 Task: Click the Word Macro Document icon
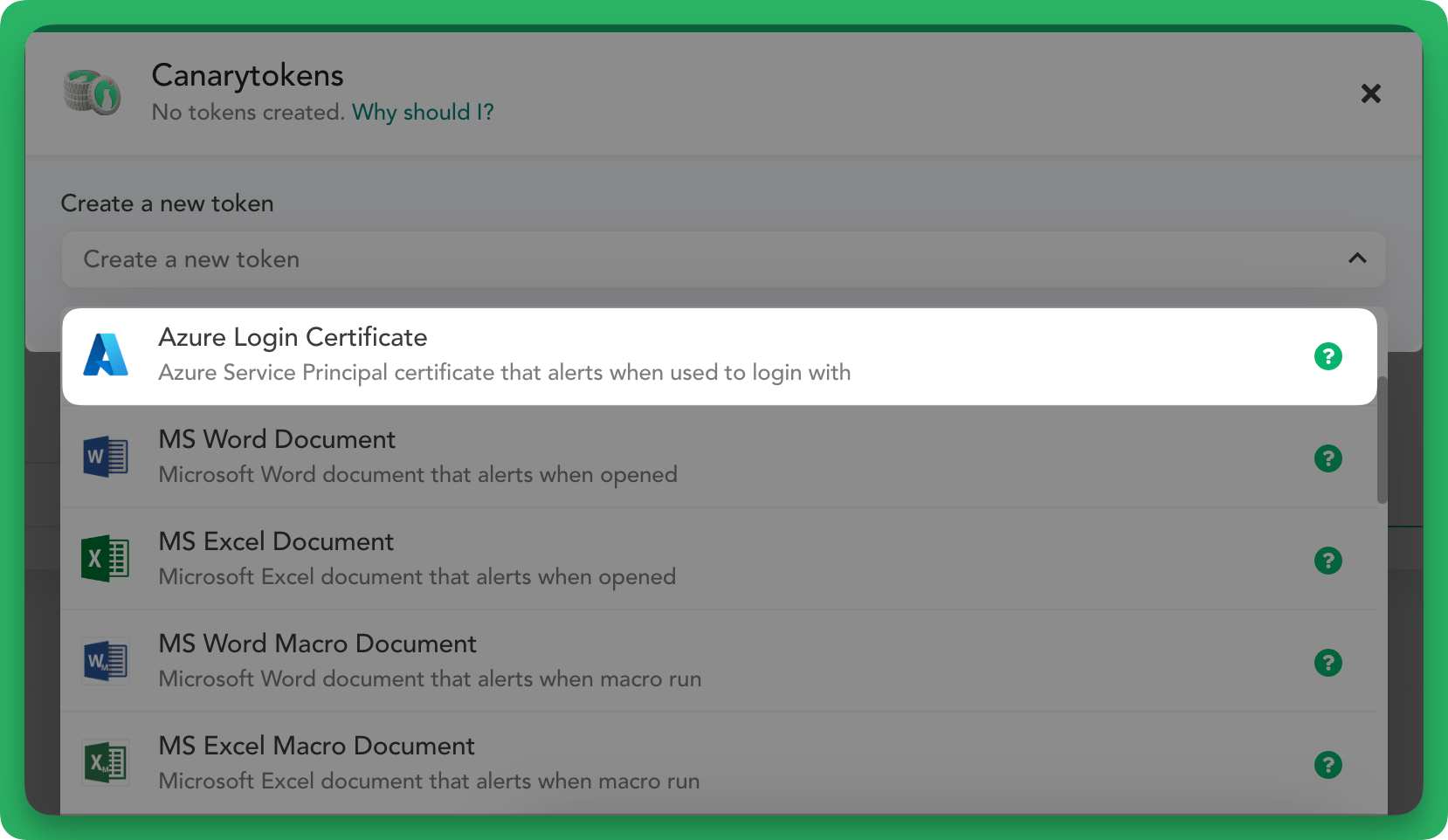click(106, 661)
